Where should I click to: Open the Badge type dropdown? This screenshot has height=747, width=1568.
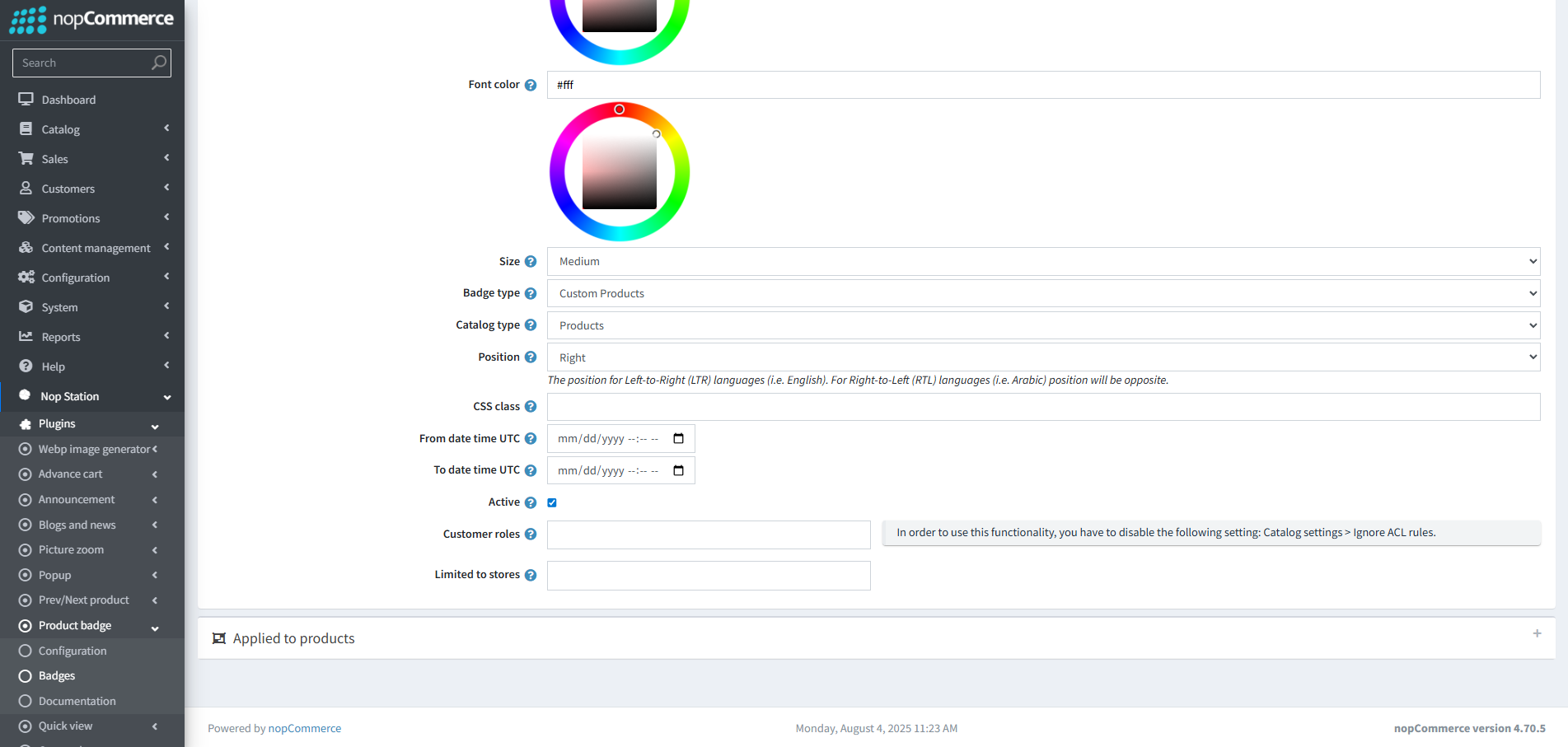point(1043,293)
